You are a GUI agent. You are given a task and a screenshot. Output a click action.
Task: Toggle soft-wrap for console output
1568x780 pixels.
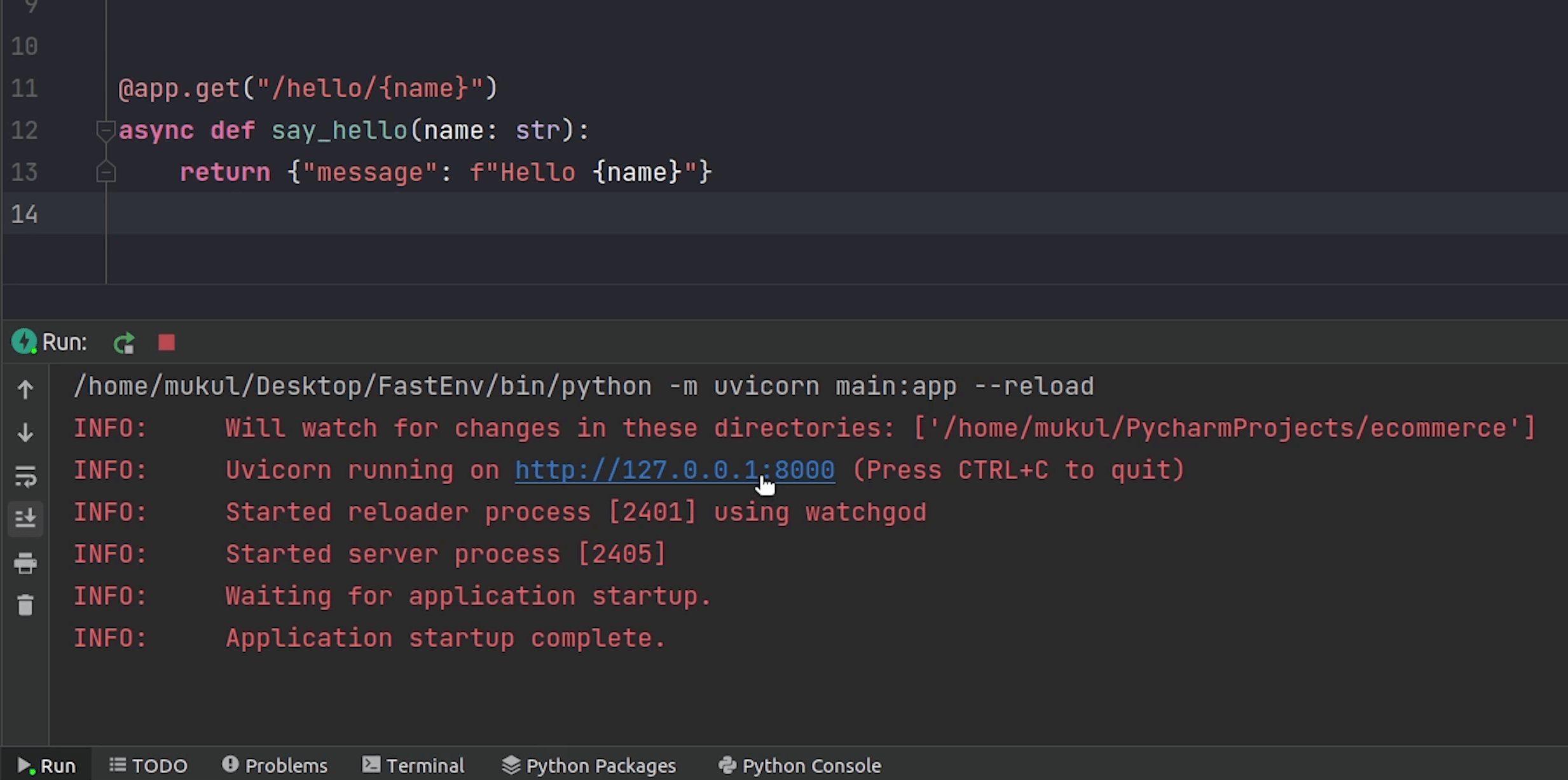click(25, 476)
